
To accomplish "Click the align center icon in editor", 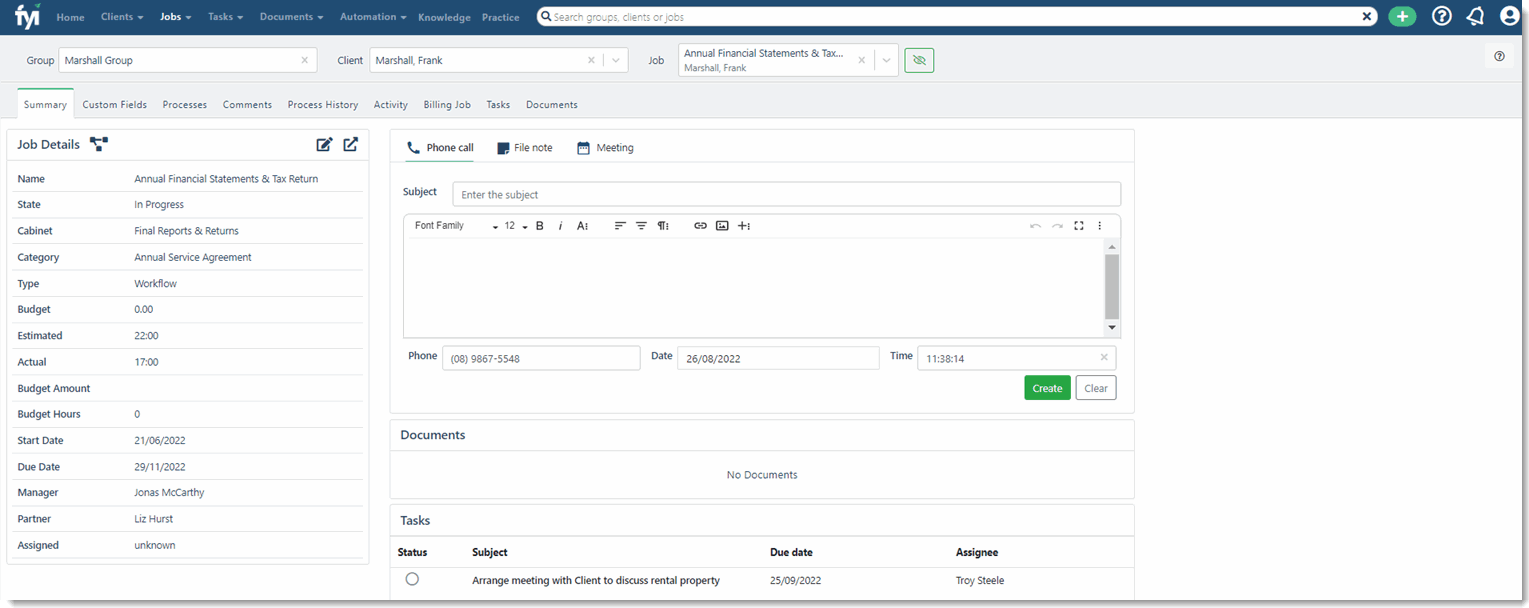I will click(641, 226).
